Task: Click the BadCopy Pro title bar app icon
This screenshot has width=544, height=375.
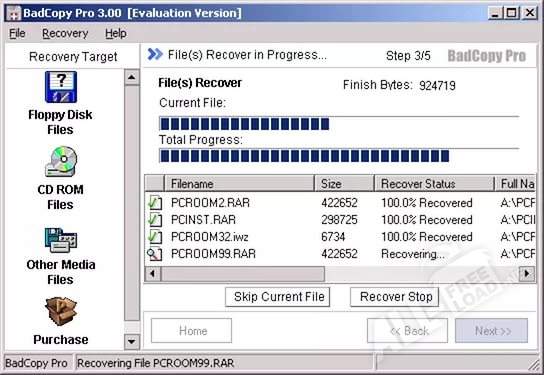Action: [14, 13]
